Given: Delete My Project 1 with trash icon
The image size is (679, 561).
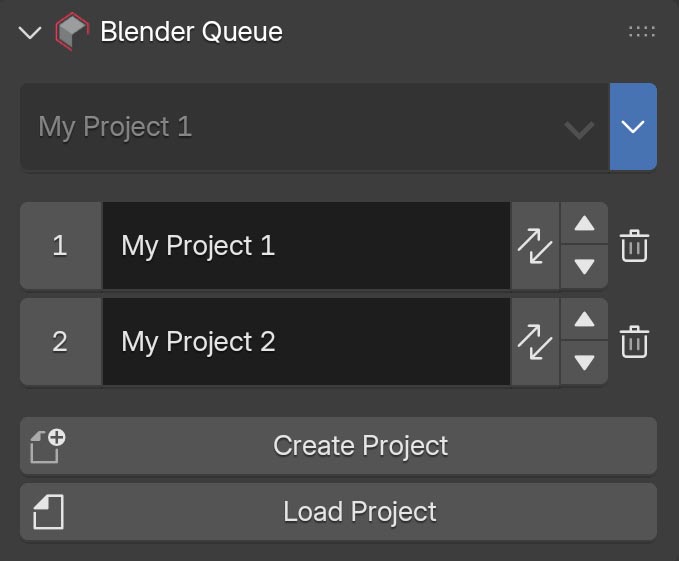Looking at the screenshot, I should pyautogui.click(x=634, y=246).
